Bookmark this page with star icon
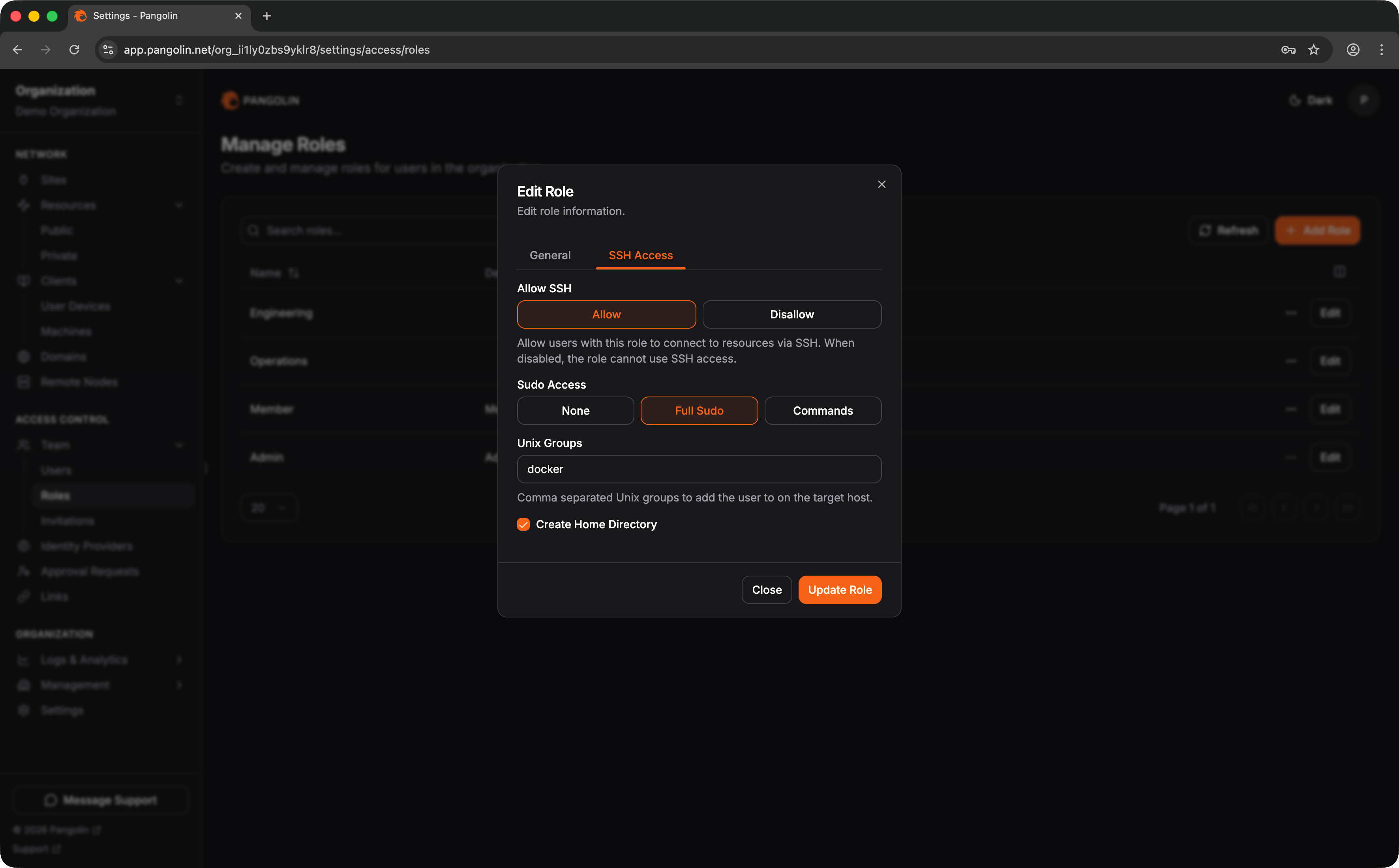1399x868 pixels. 1313,50
